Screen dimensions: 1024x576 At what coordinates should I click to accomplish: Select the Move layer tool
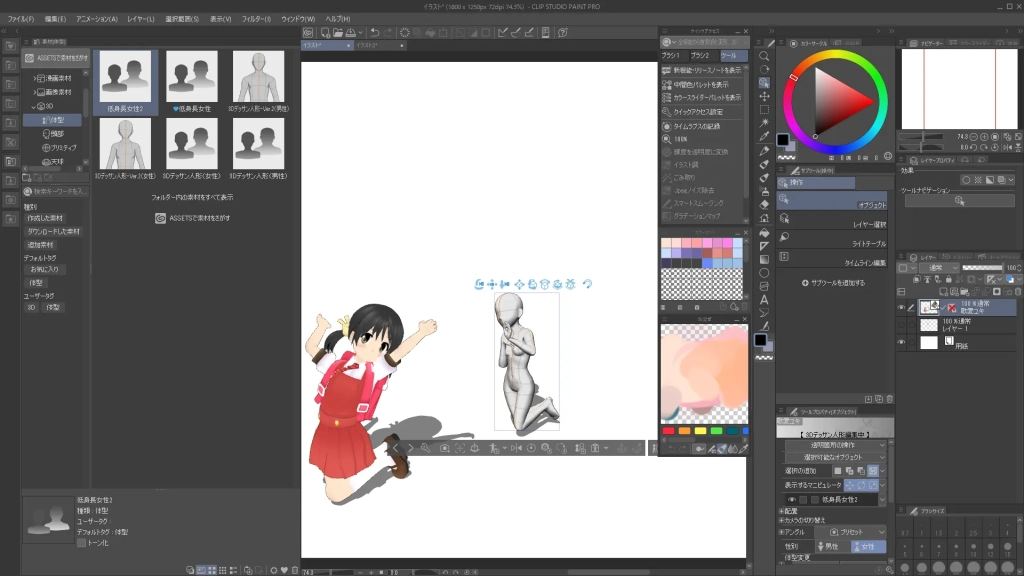[x=764, y=96]
